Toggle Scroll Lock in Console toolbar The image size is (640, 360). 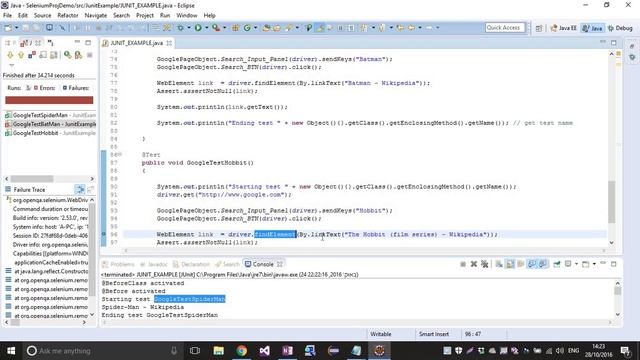pos(510,264)
